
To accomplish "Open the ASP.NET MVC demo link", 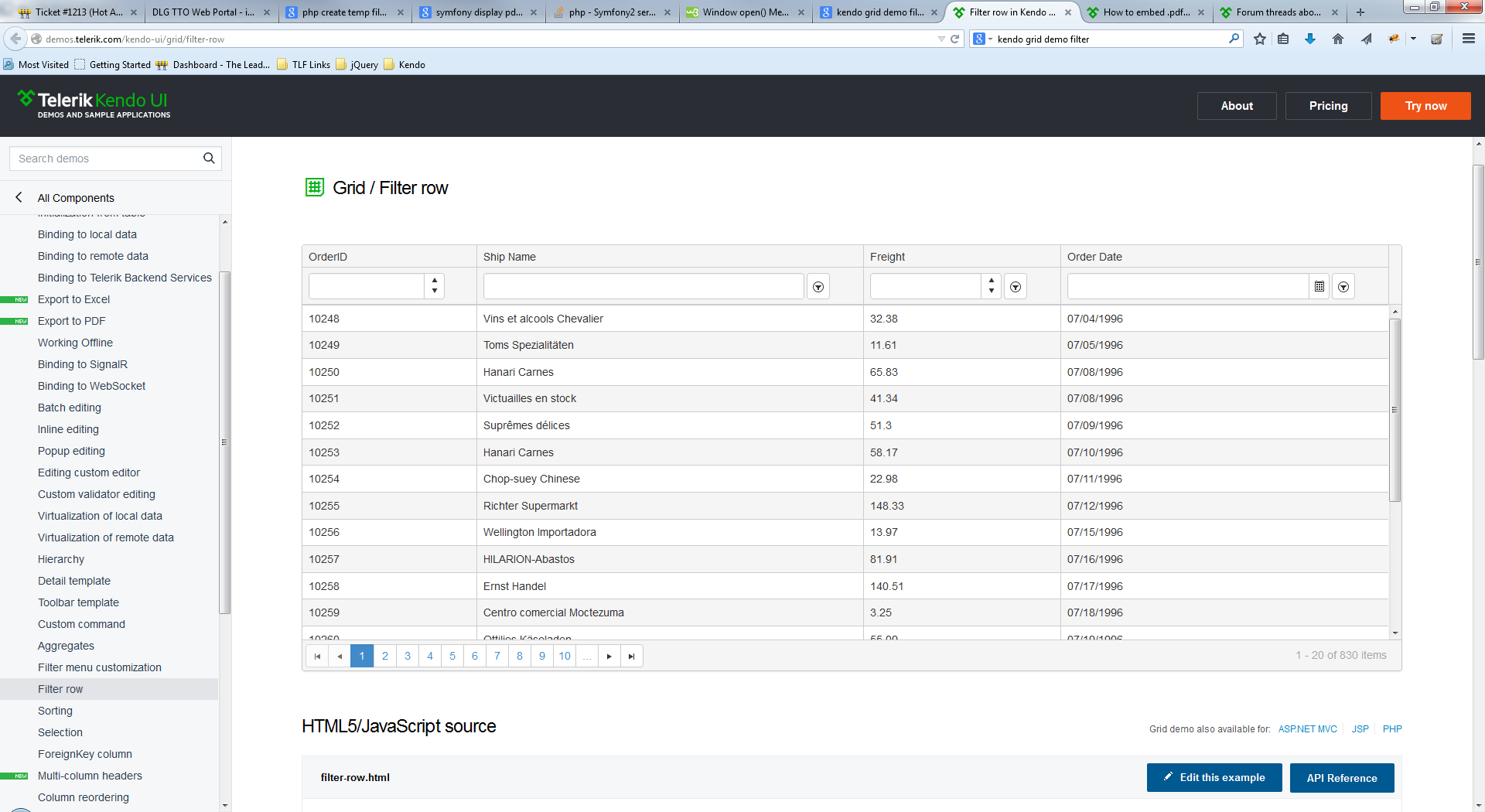I will [1307, 729].
